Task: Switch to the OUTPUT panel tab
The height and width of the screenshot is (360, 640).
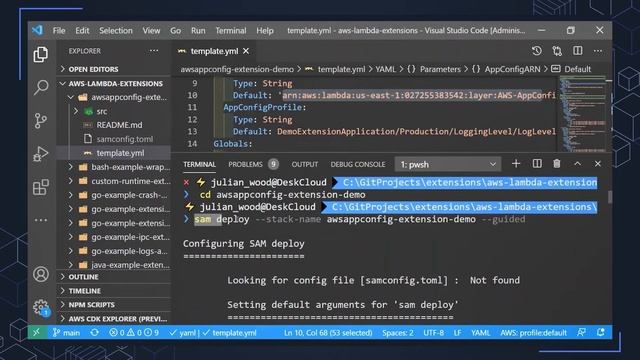Action: coord(304,164)
